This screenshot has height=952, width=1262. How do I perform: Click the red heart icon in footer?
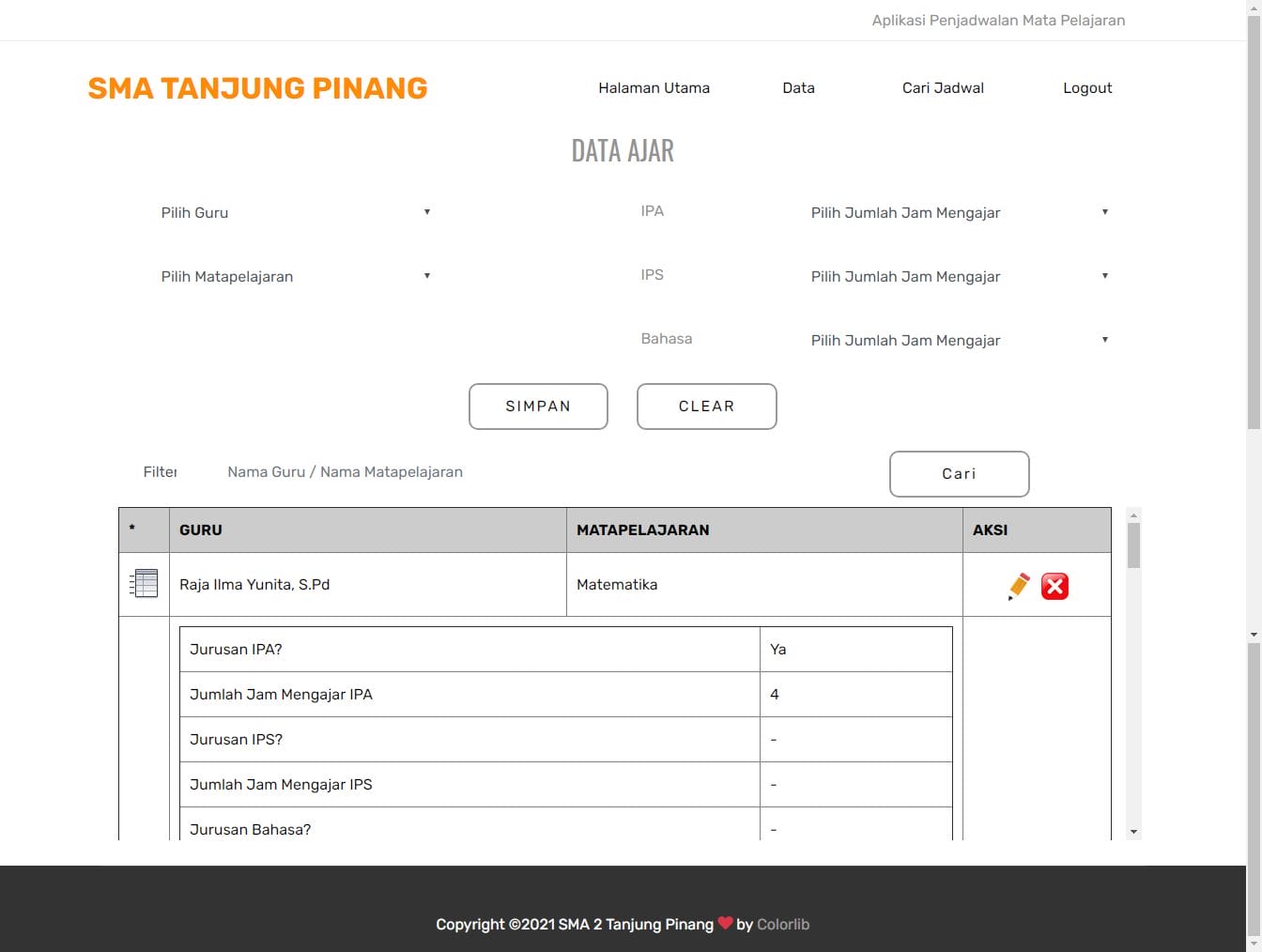point(725,923)
